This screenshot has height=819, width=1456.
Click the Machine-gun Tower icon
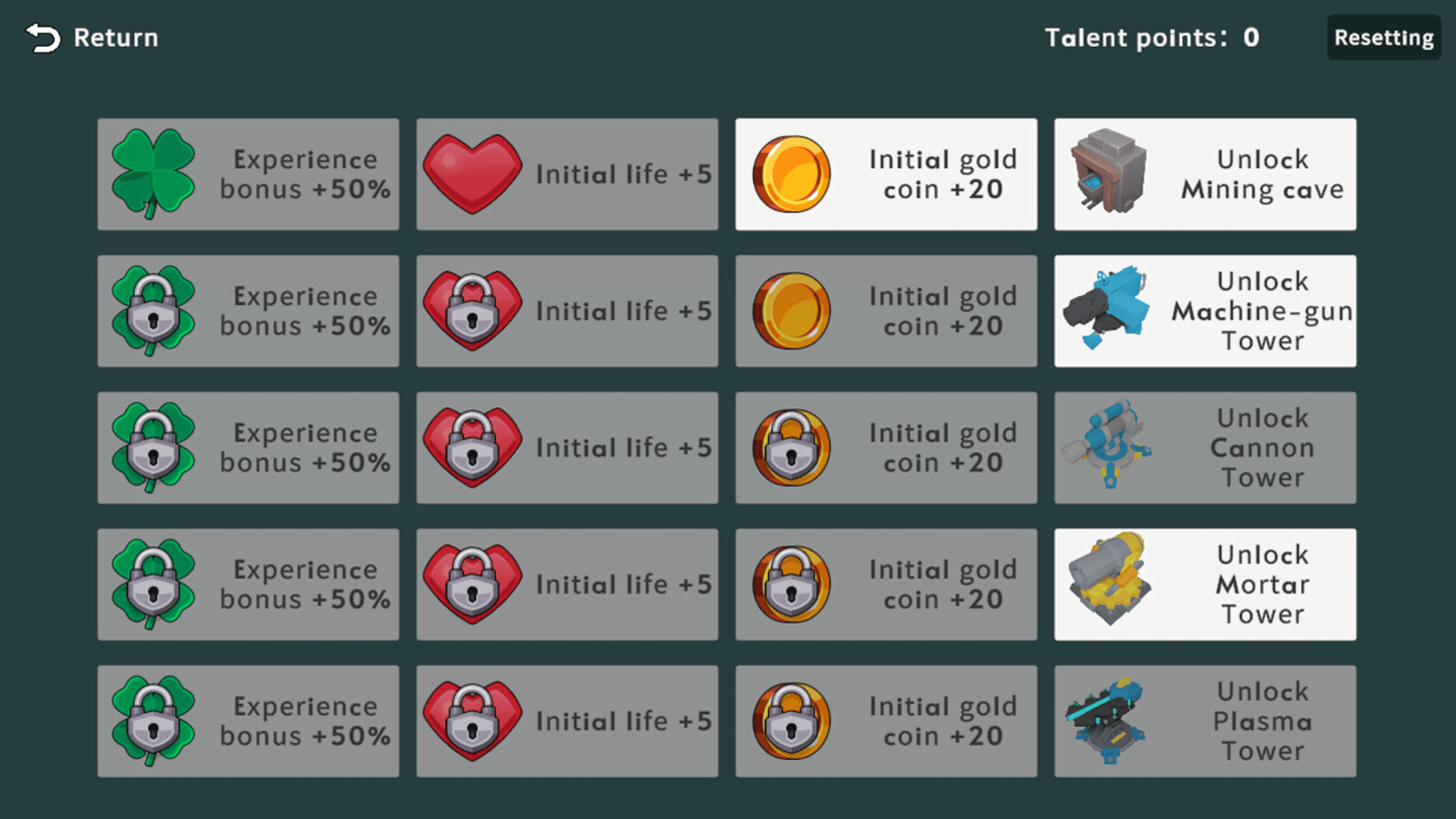pos(1106,307)
